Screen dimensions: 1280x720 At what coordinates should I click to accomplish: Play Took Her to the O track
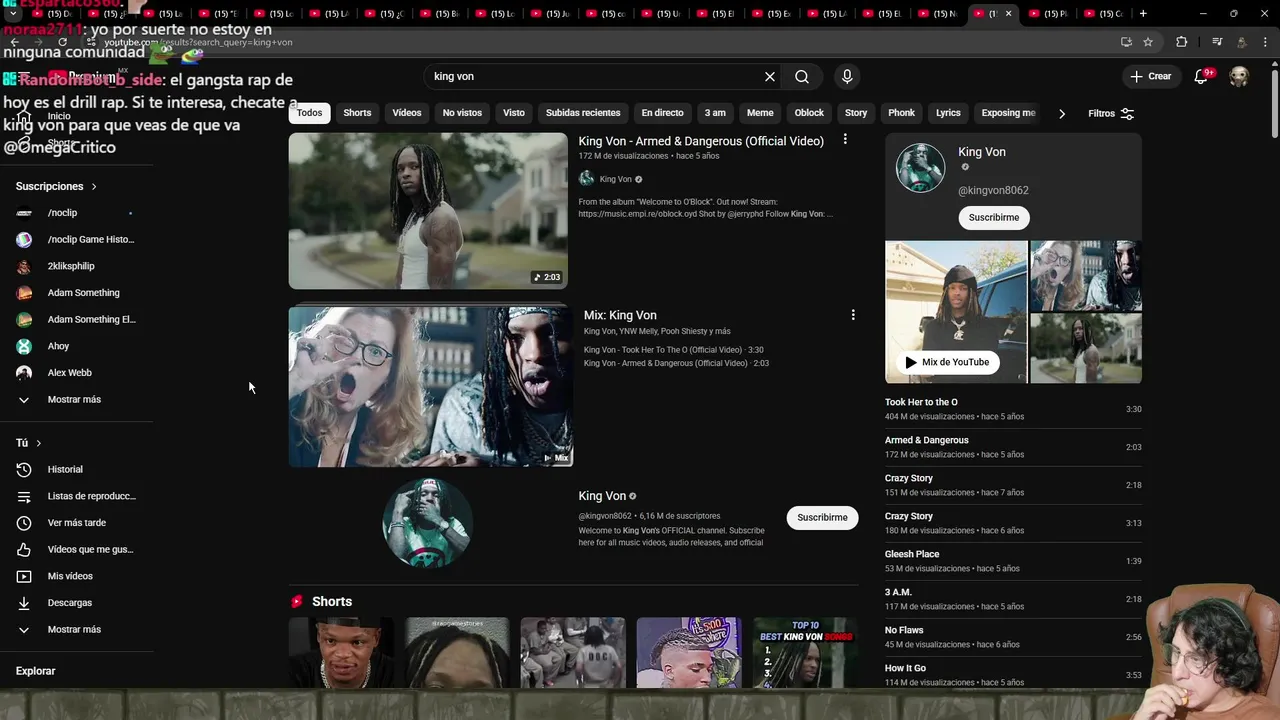point(1013,409)
